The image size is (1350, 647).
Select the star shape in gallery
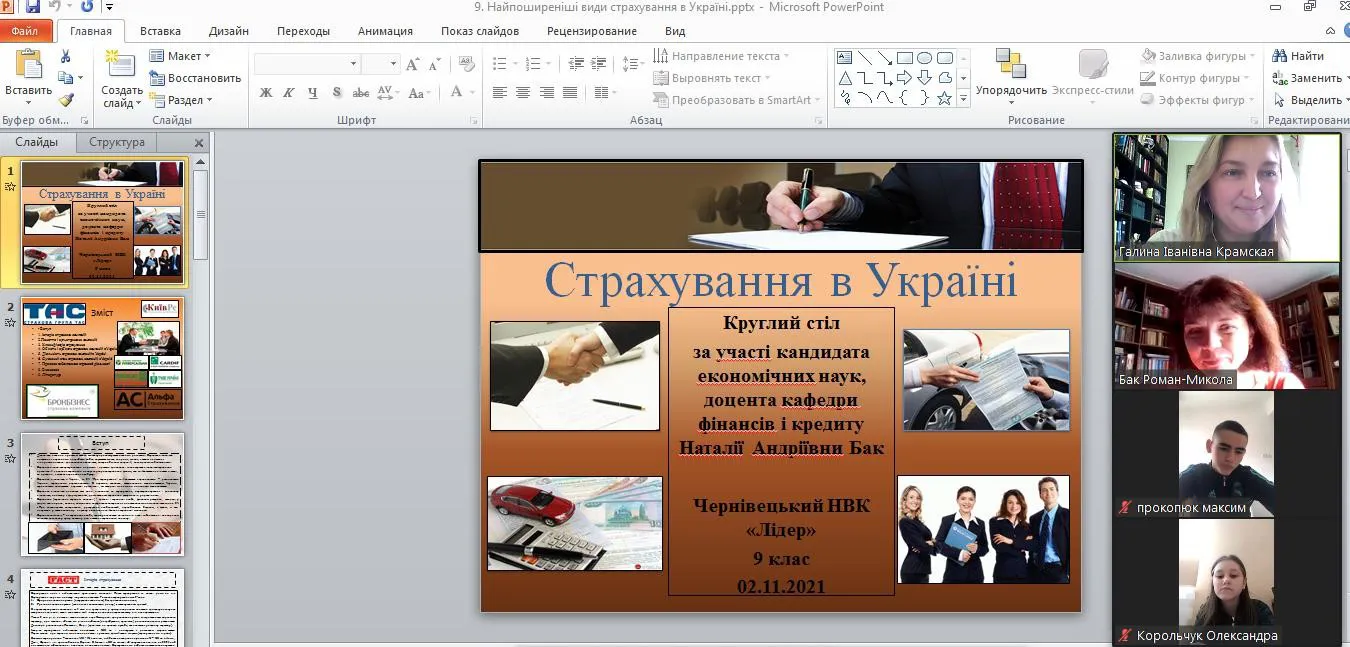click(x=944, y=98)
